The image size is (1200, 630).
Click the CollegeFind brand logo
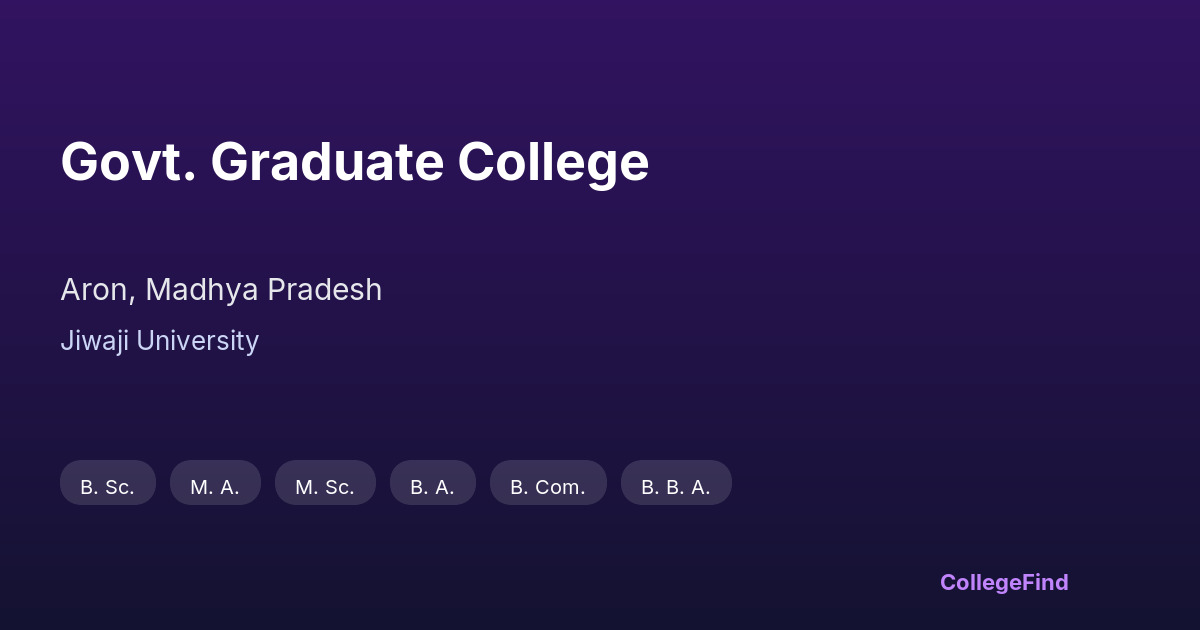tap(1004, 582)
